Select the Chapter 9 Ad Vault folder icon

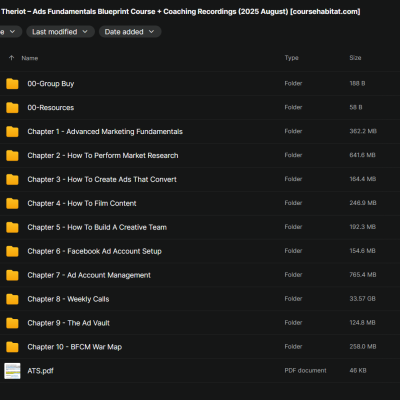[12, 323]
